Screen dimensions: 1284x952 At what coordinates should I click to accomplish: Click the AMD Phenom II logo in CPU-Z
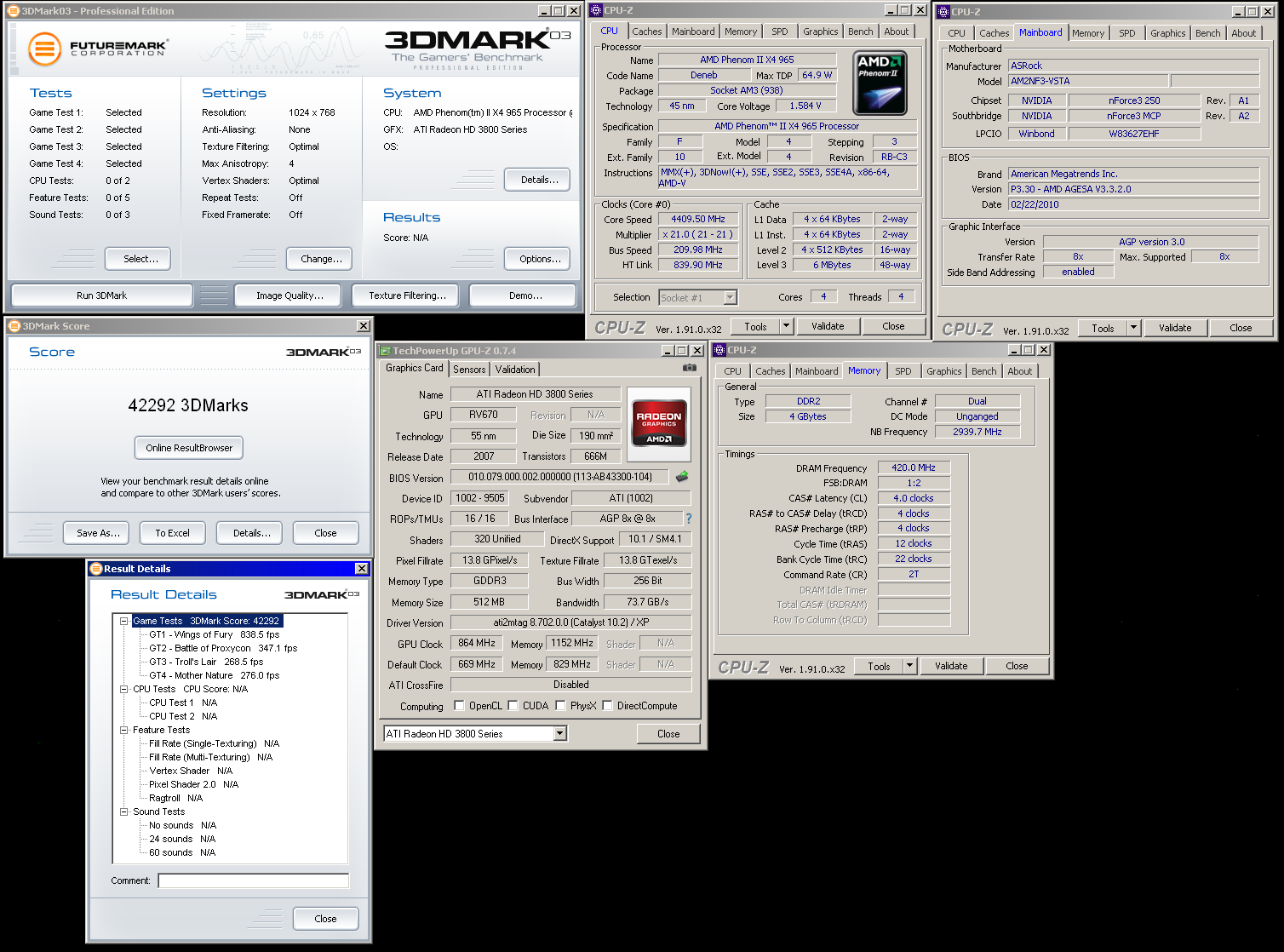tap(880, 83)
